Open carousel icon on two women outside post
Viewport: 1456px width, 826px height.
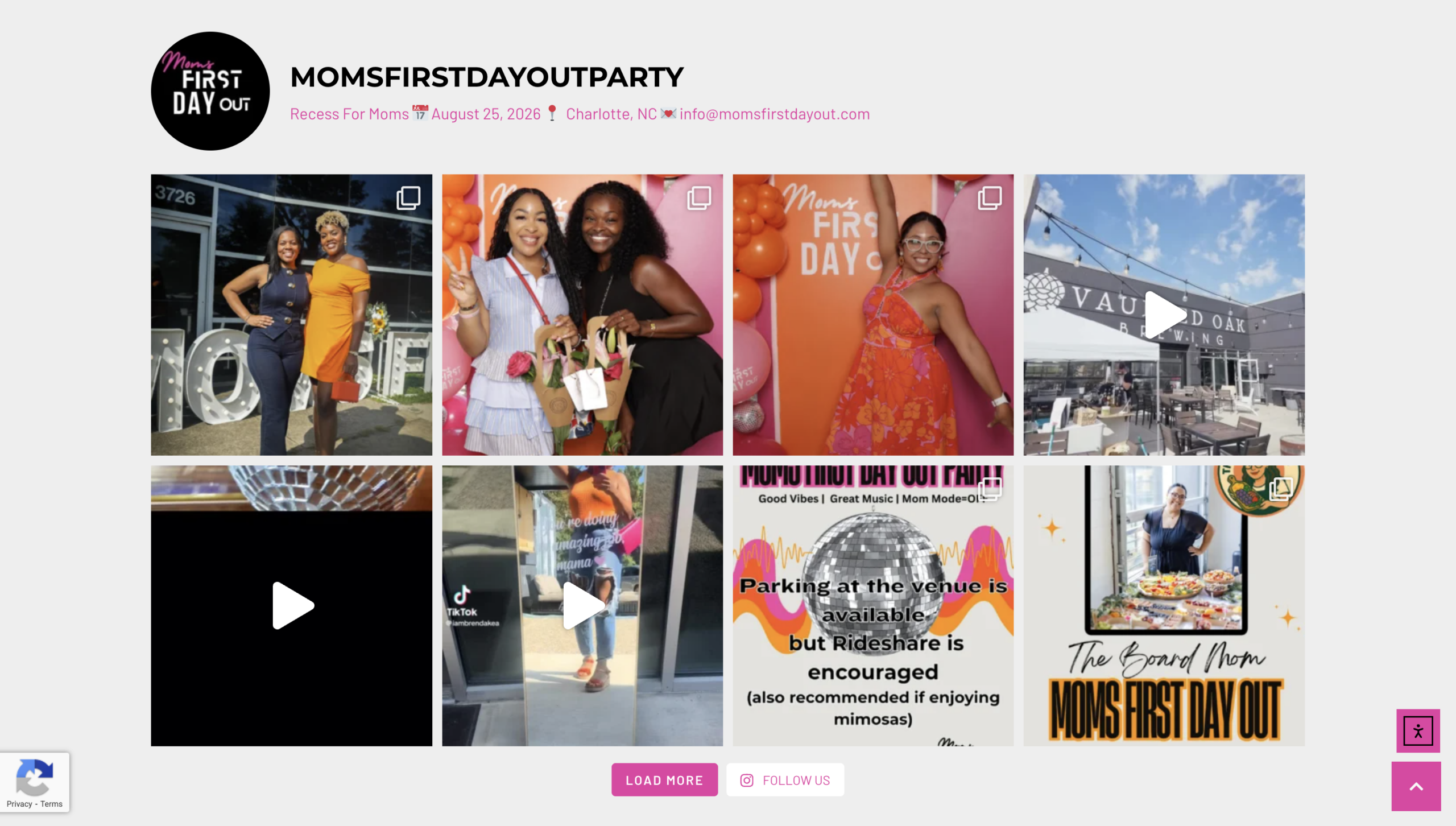[408, 198]
